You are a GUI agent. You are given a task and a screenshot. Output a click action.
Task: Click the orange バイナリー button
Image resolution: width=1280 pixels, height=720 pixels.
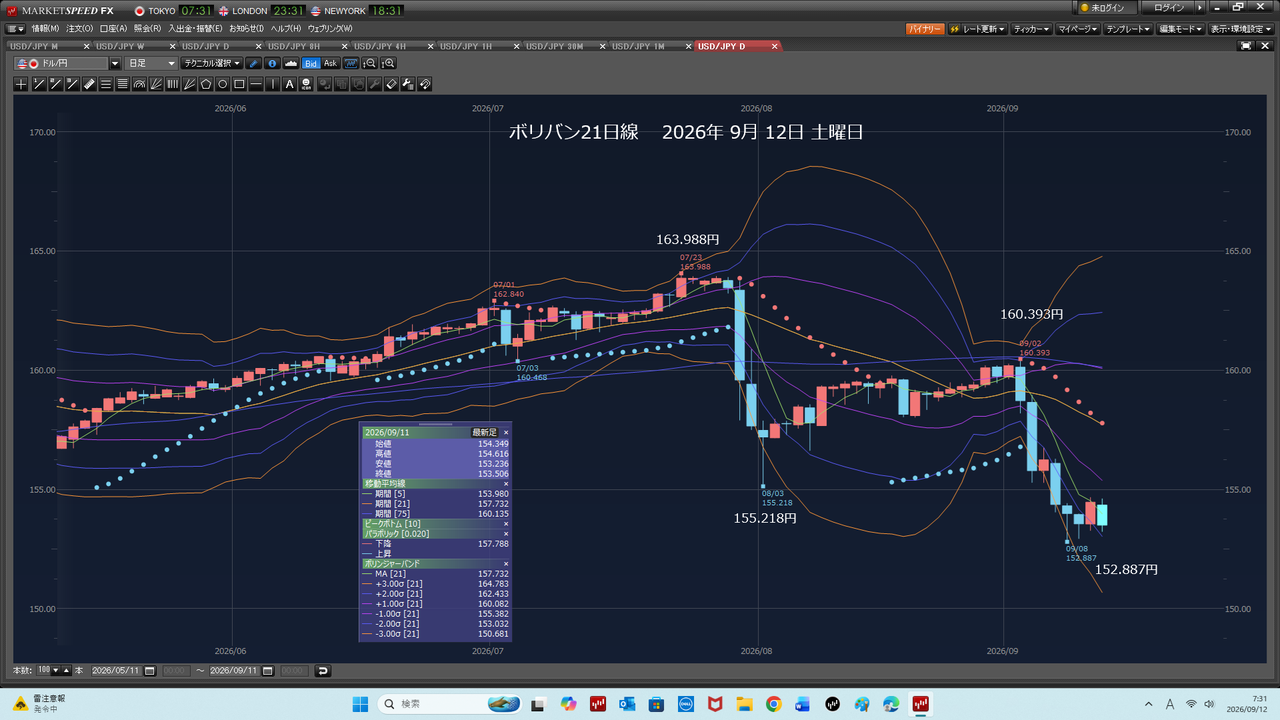[925, 29]
